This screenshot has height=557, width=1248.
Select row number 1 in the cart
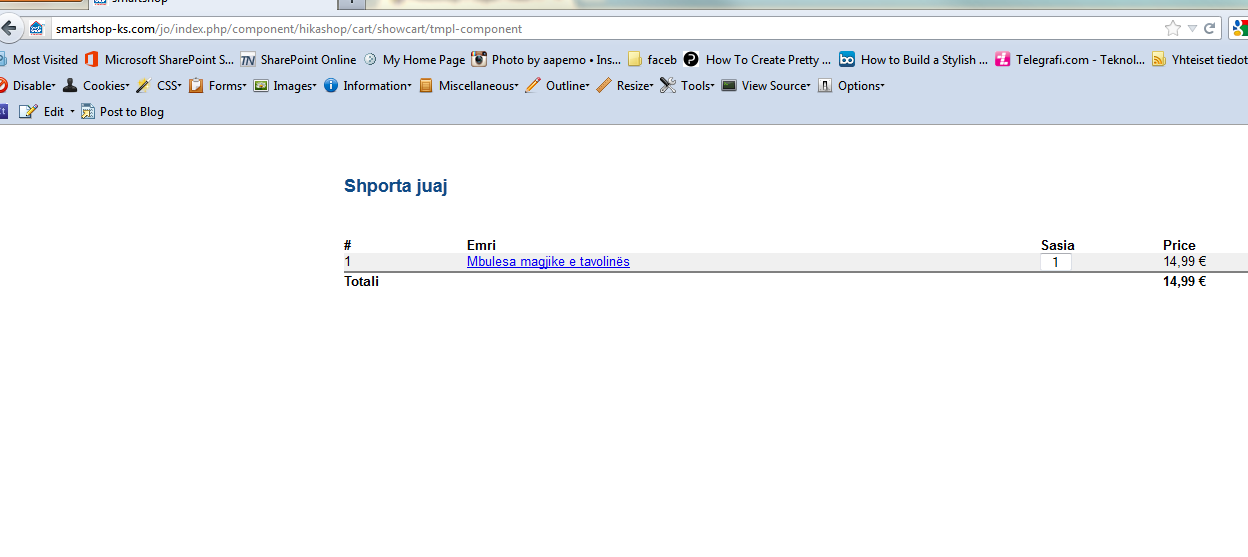tap(348, 262)
